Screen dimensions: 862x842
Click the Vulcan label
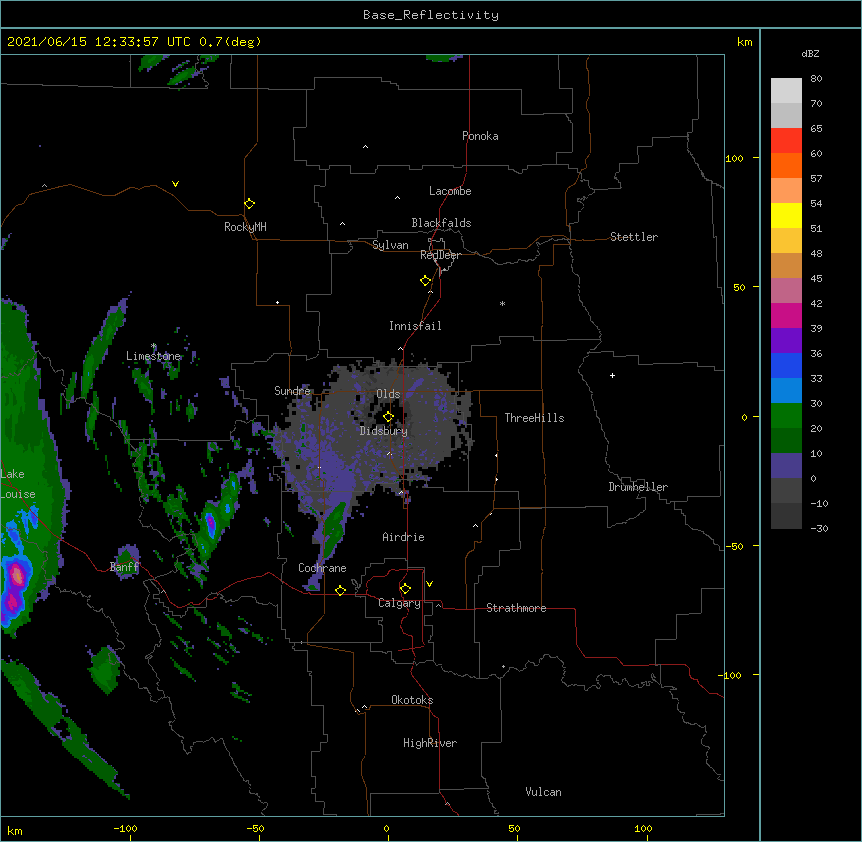pos(543,792)
